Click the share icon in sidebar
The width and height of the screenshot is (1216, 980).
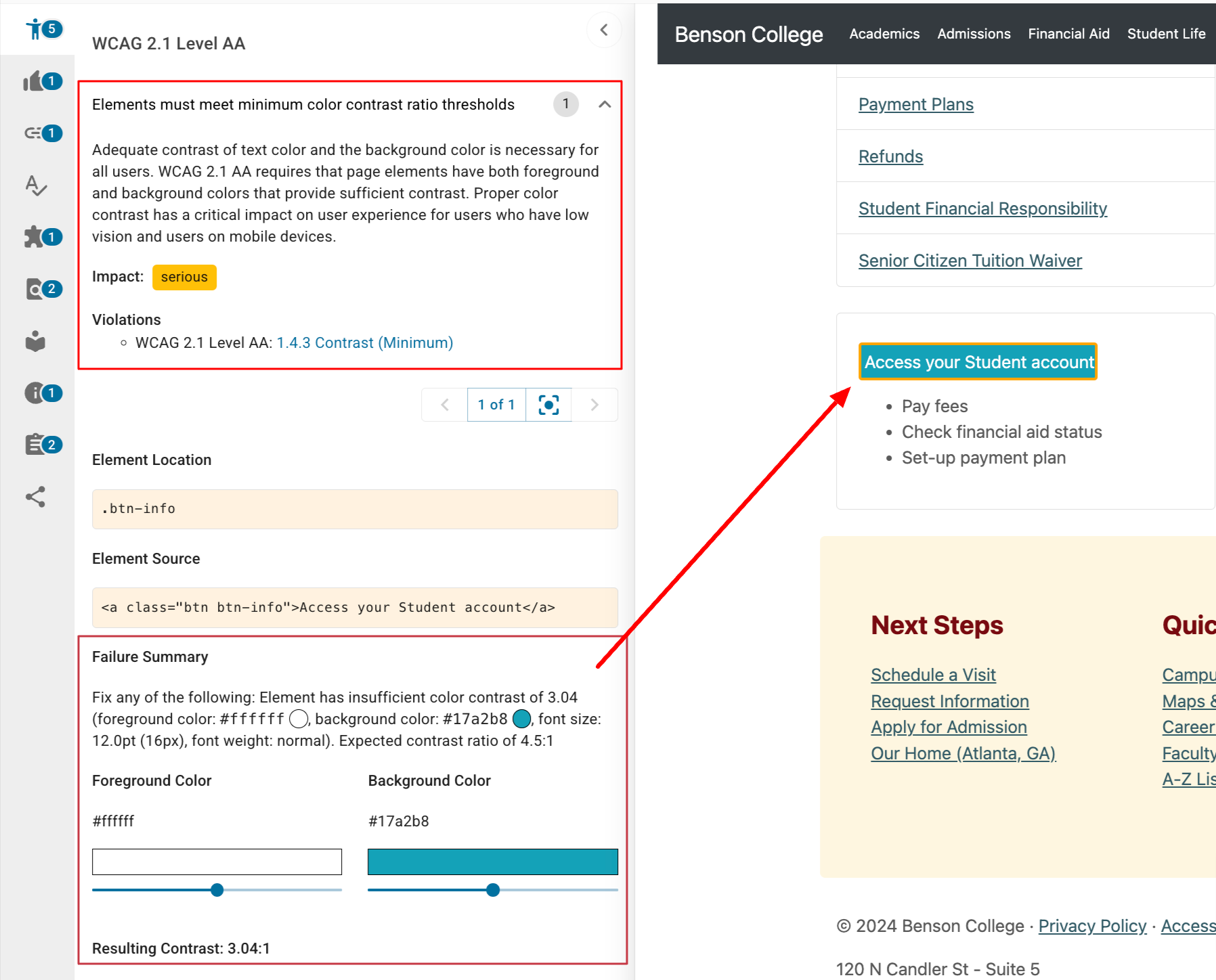[35, 497]
